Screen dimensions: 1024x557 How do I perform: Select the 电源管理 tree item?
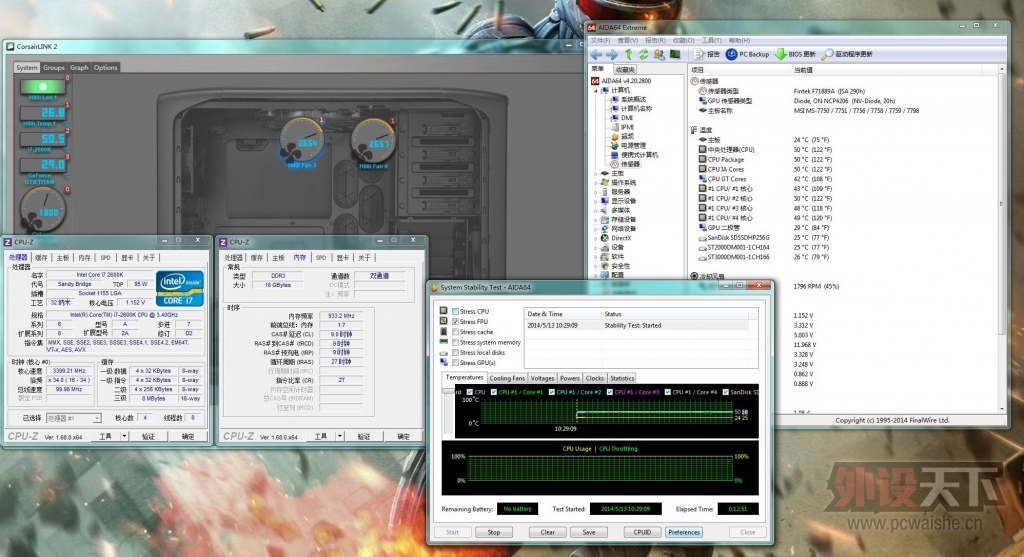point(628,146)
